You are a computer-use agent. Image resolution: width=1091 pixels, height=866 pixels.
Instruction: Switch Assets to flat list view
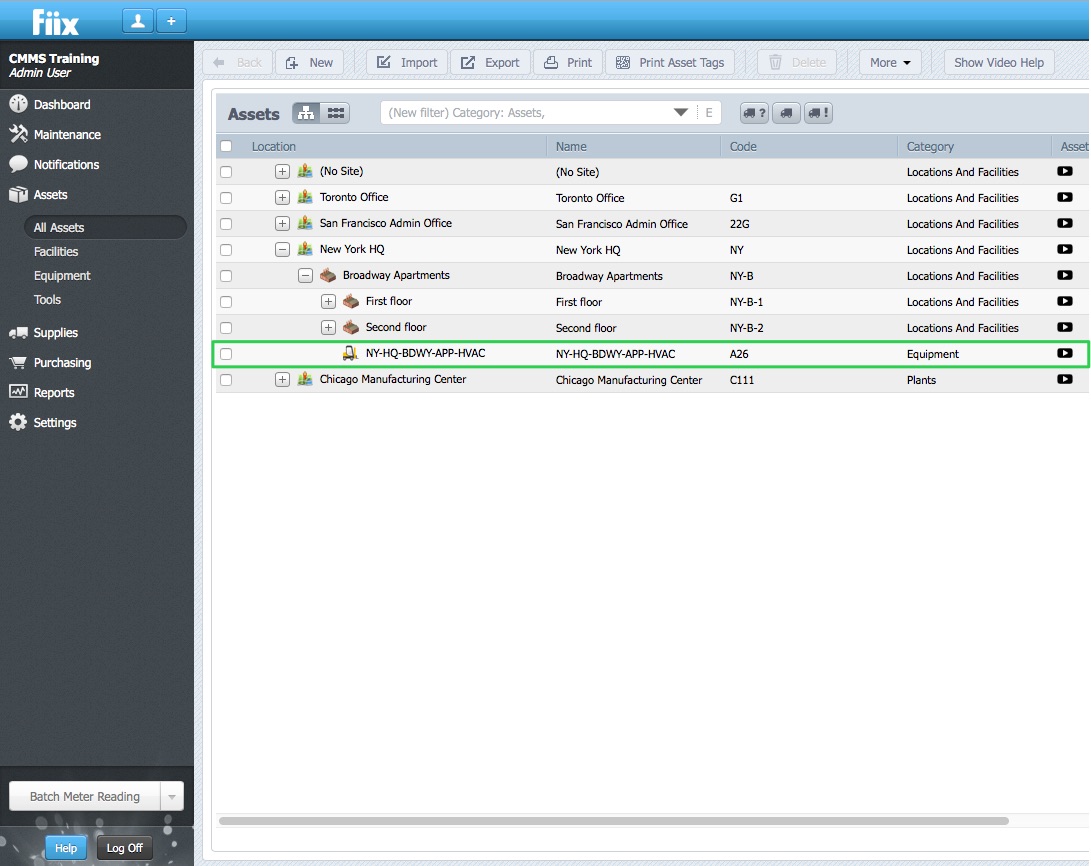coord(335,113)
